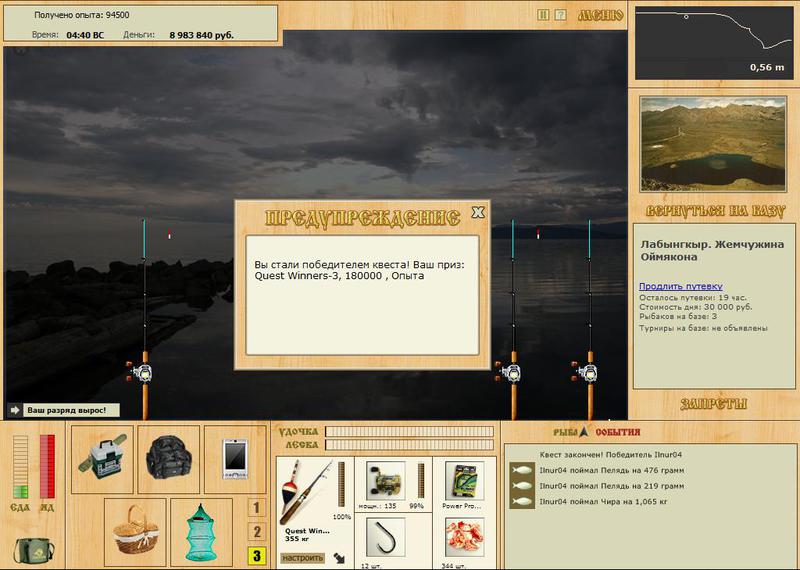Click the leftmost fishing rod's reel
The width and height of the screenshot is (800, 570).
click(x=142, y=371)
